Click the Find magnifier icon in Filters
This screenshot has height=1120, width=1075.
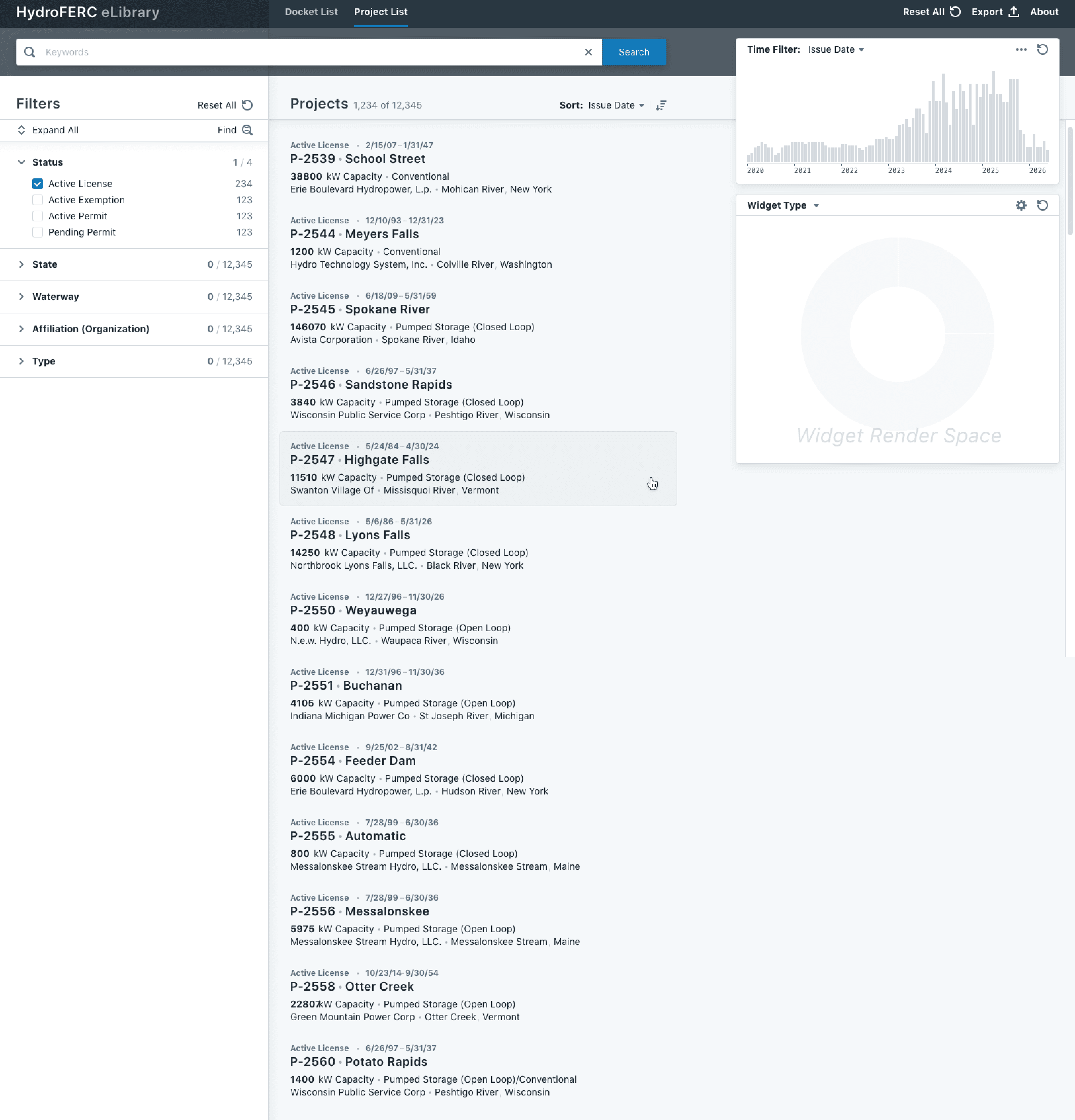coord(247,130)
